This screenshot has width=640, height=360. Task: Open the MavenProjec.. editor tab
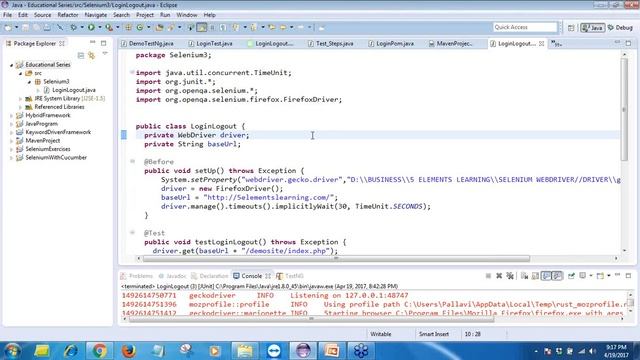pos(451,43)
